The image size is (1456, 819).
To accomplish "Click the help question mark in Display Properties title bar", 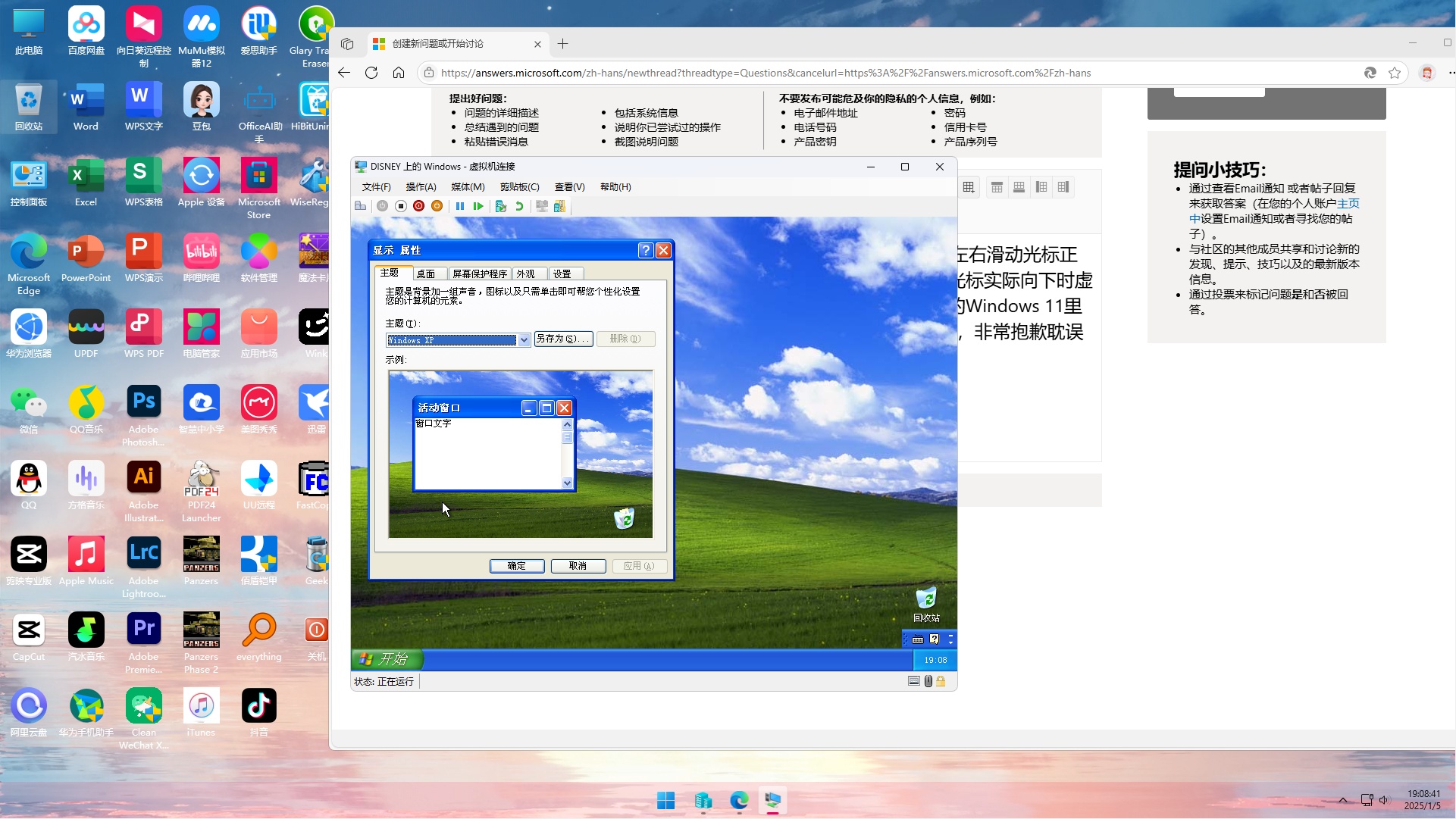I will pos(646,251).
